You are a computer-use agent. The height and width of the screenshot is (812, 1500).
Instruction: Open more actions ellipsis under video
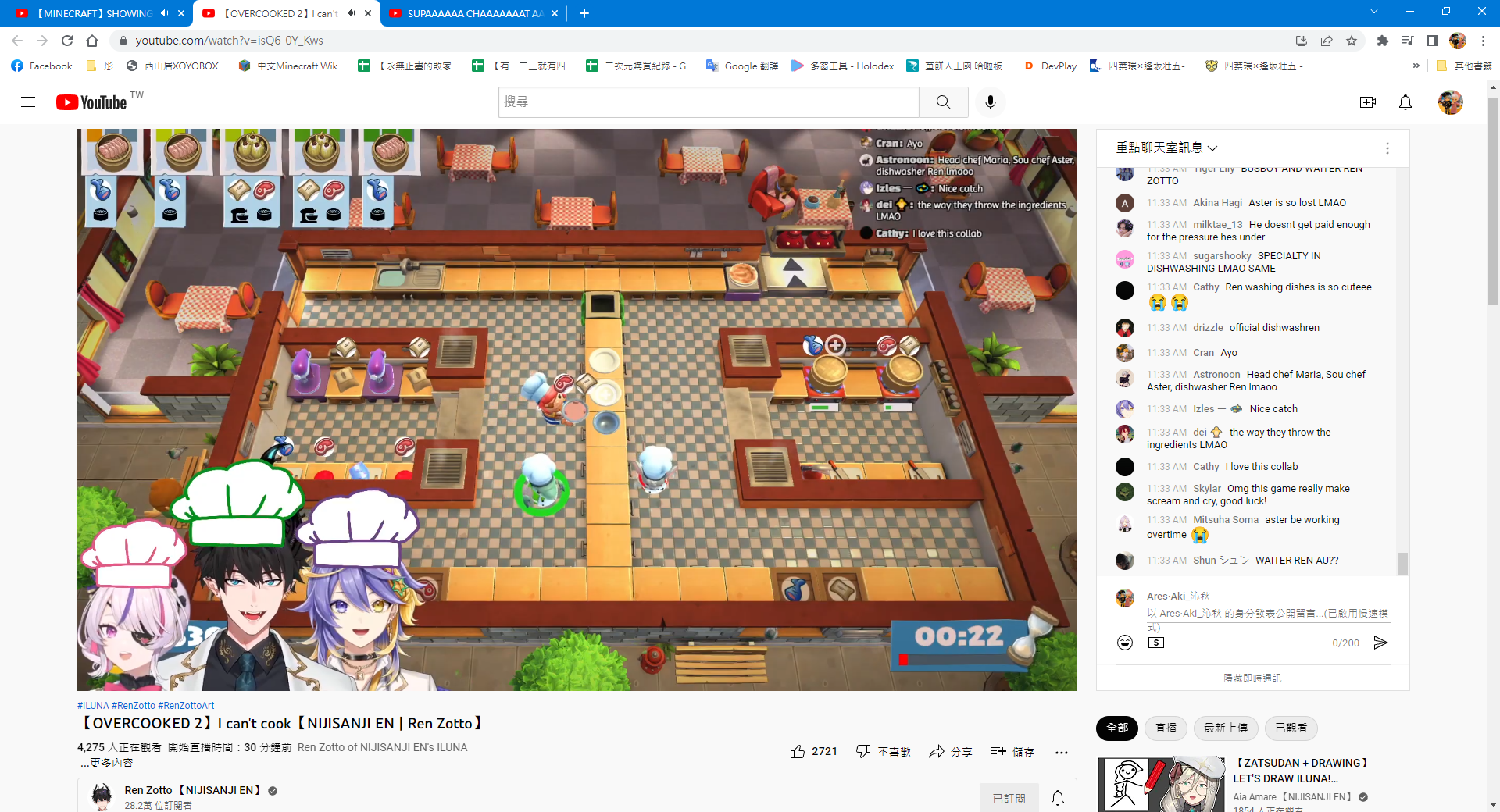1061,753
